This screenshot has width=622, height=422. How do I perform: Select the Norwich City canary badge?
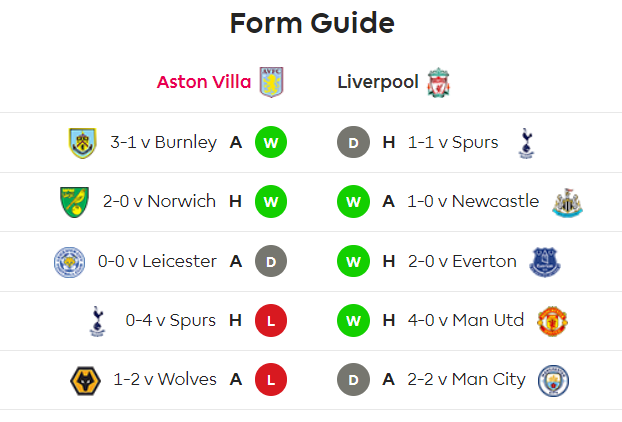point(75,202)
